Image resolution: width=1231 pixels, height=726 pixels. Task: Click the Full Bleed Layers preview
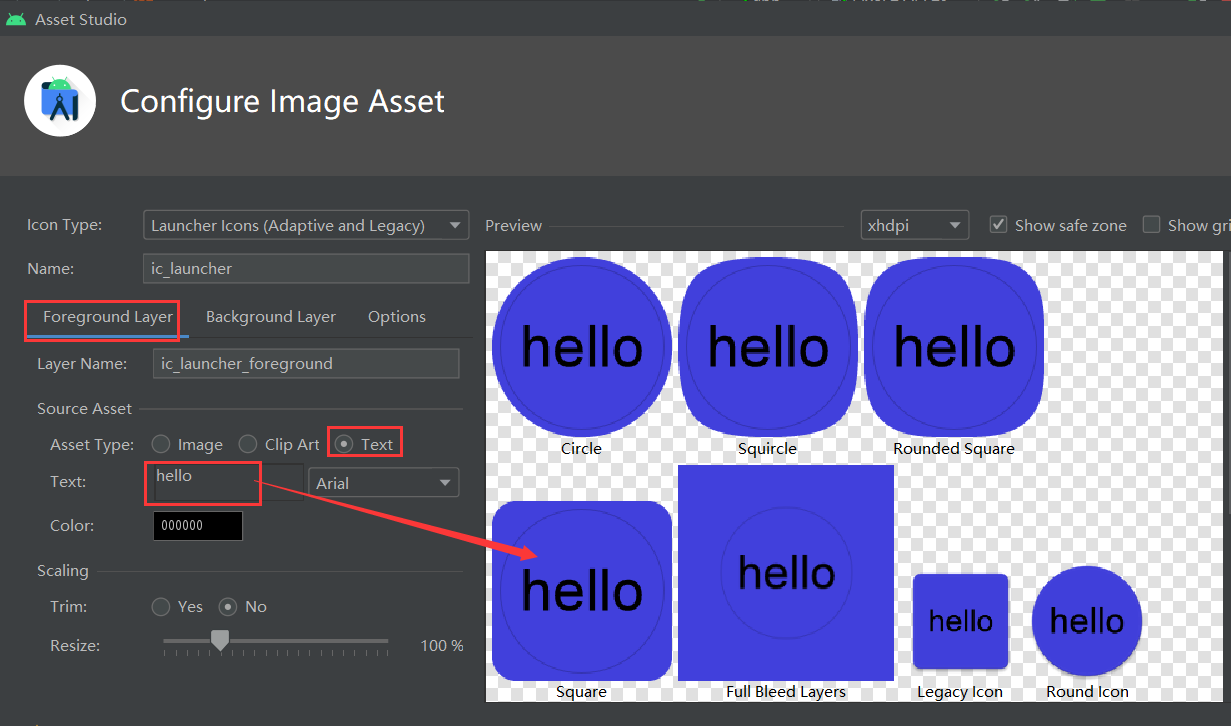(786, 573)
